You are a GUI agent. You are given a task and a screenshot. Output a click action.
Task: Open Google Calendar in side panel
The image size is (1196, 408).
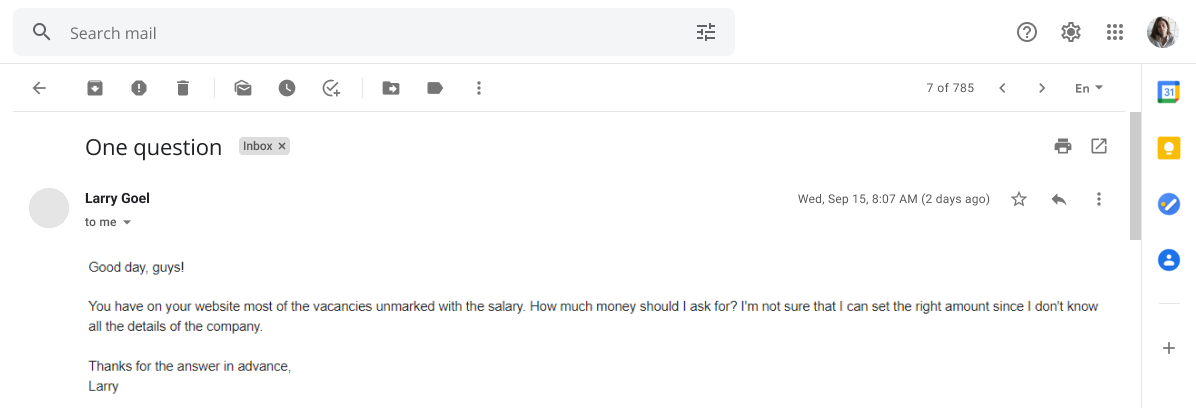click(1169, 91)
